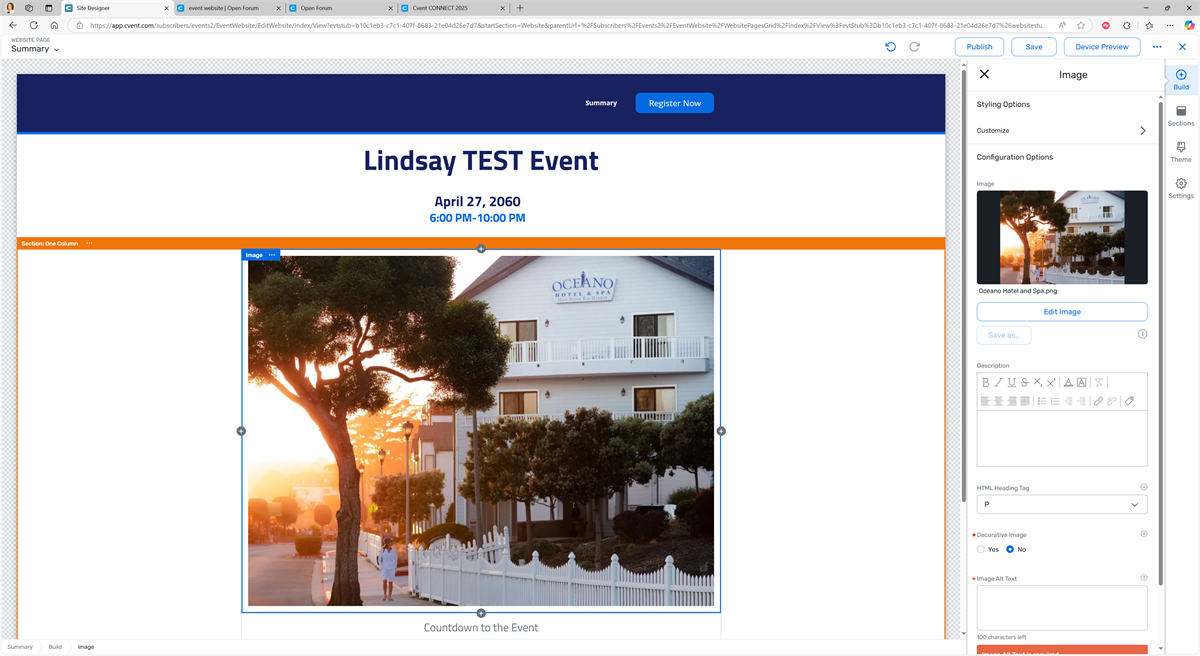Open the Build panel
This screenshot has height=656, width=1200.
1181,80
